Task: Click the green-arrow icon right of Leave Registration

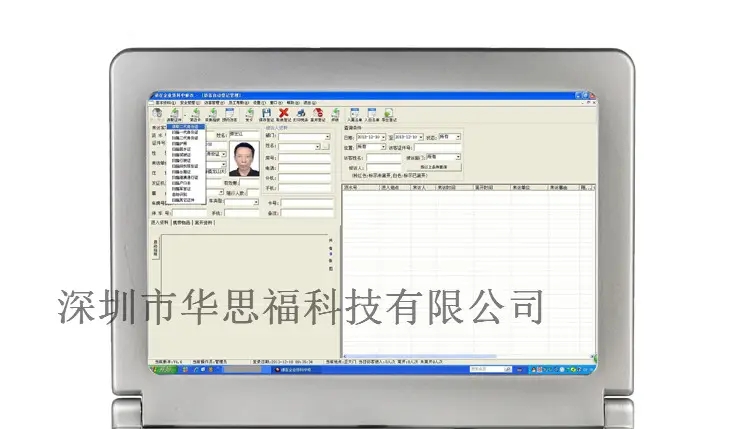Action: click(335, 115)
